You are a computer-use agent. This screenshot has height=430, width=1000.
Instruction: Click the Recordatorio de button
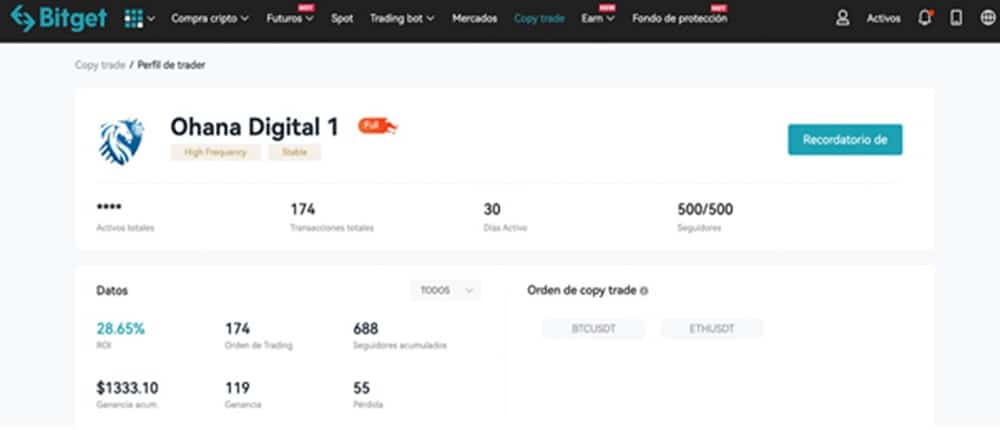coord(845,139)
